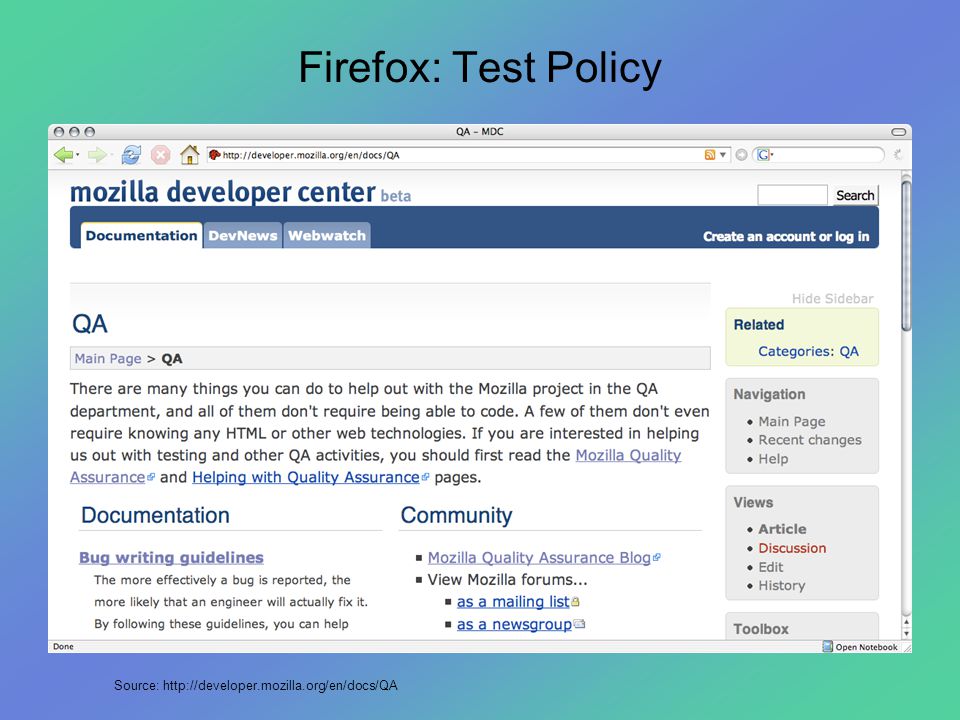Select the Documentation tab
The height and width of the screenshot is (720, 960).
[x=141, y=235]
